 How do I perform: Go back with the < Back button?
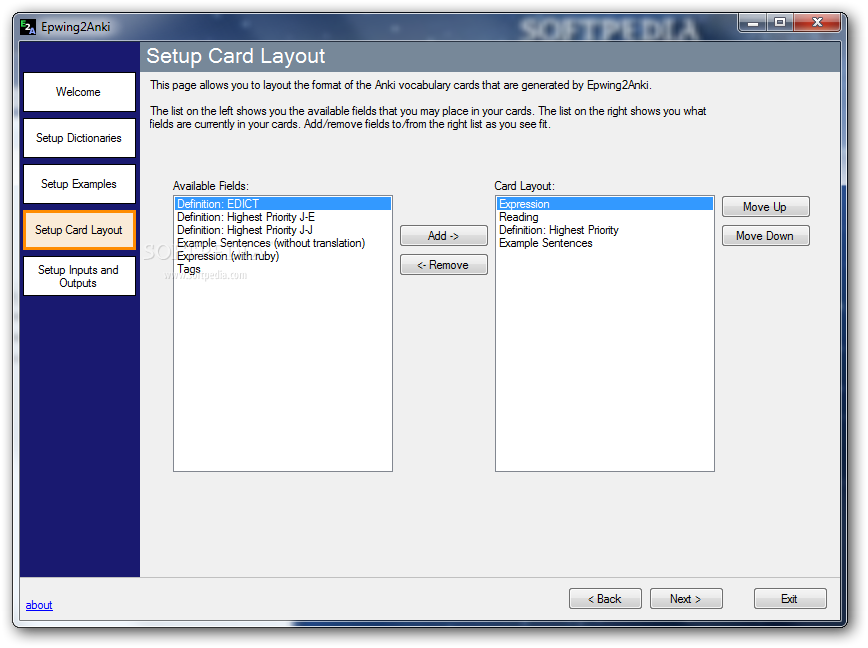(x=605, y=599)
